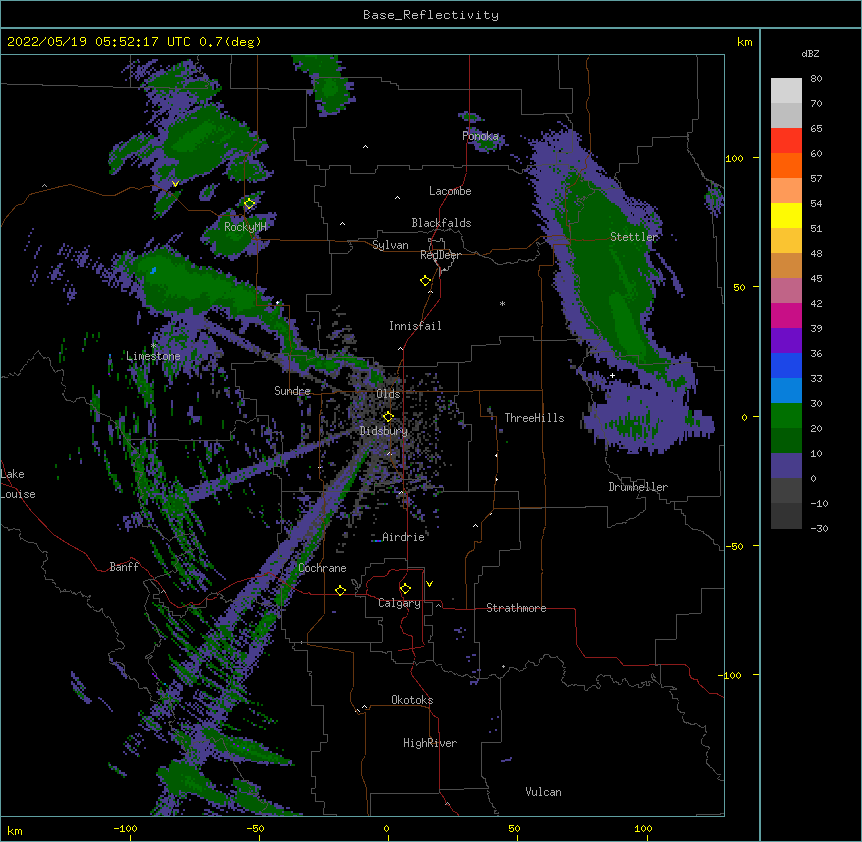Click the yellow diamond marker above Calgary label
Viewport: 862px width, 842px height.
coord(405,589)
